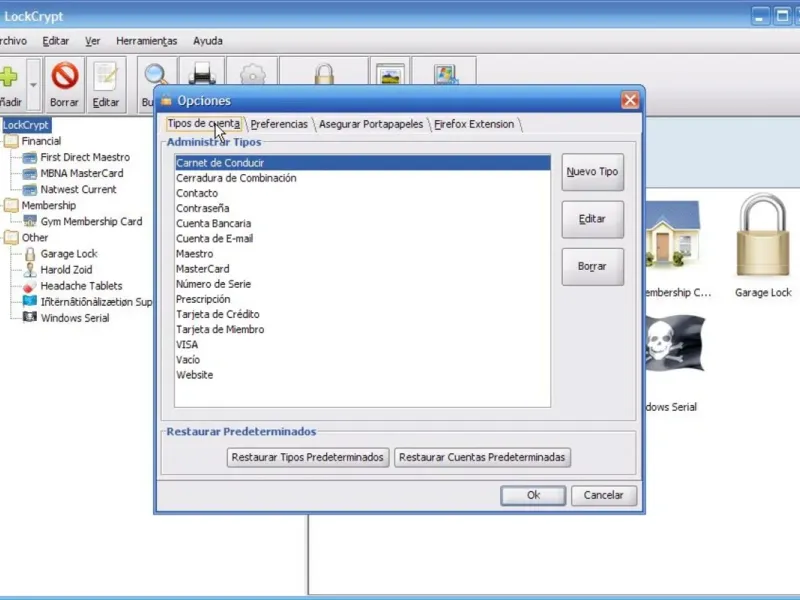Screen dimensions: 800x600
Task: Select Número de Serie type
Action: click(362, 284)
